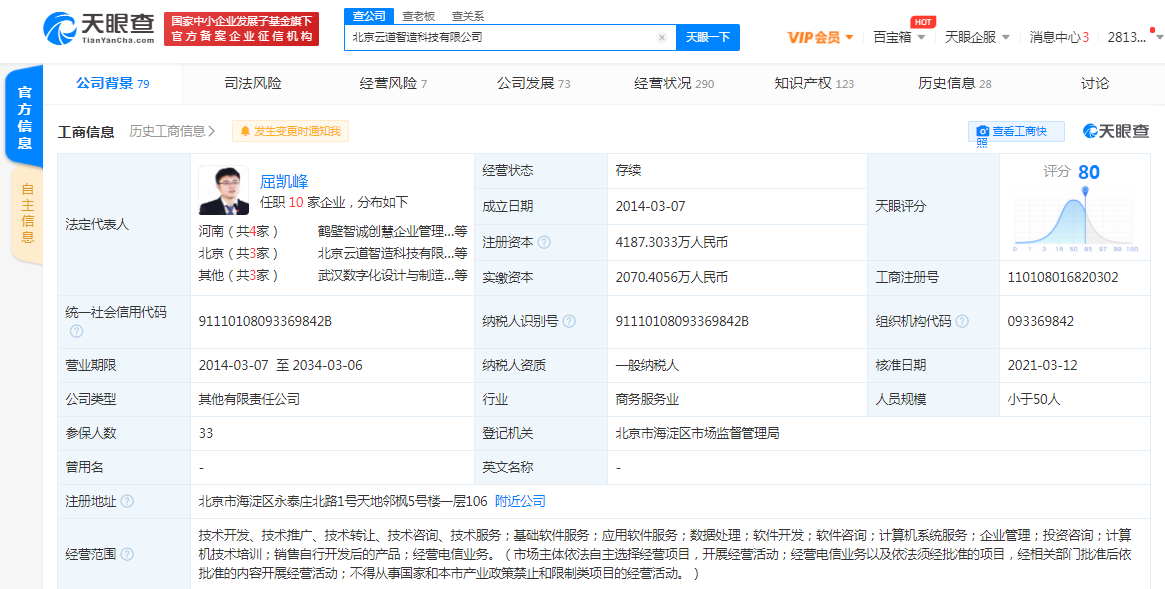Select the 知识产权 tab
The height and width of the screenshot is (589, 1165).
pyautogui.click(x=814, y=84)
